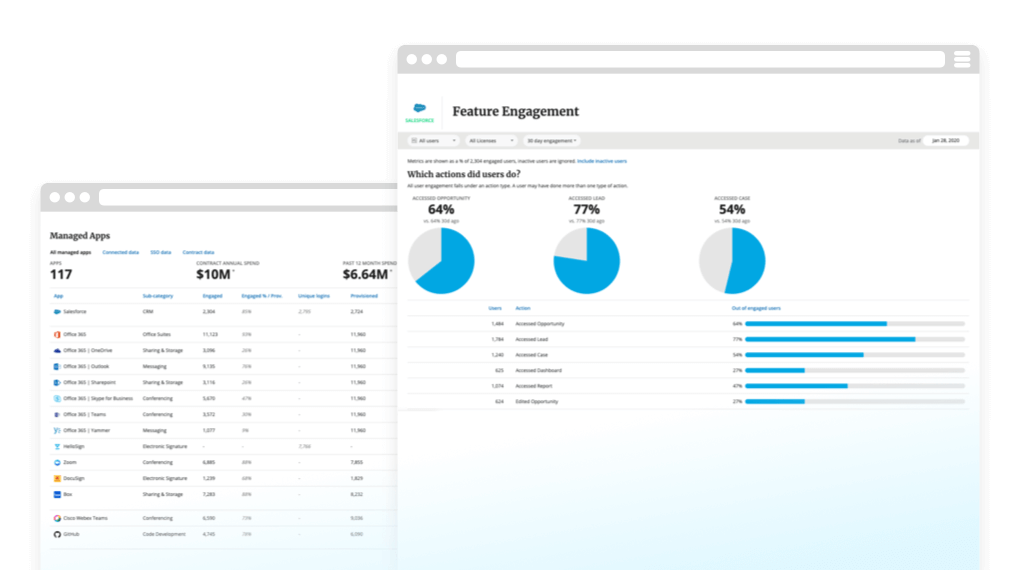Screen dimensions: 1020x570
Task: Click the $10M contract annual spend value
Action: (x=213, y=275)
